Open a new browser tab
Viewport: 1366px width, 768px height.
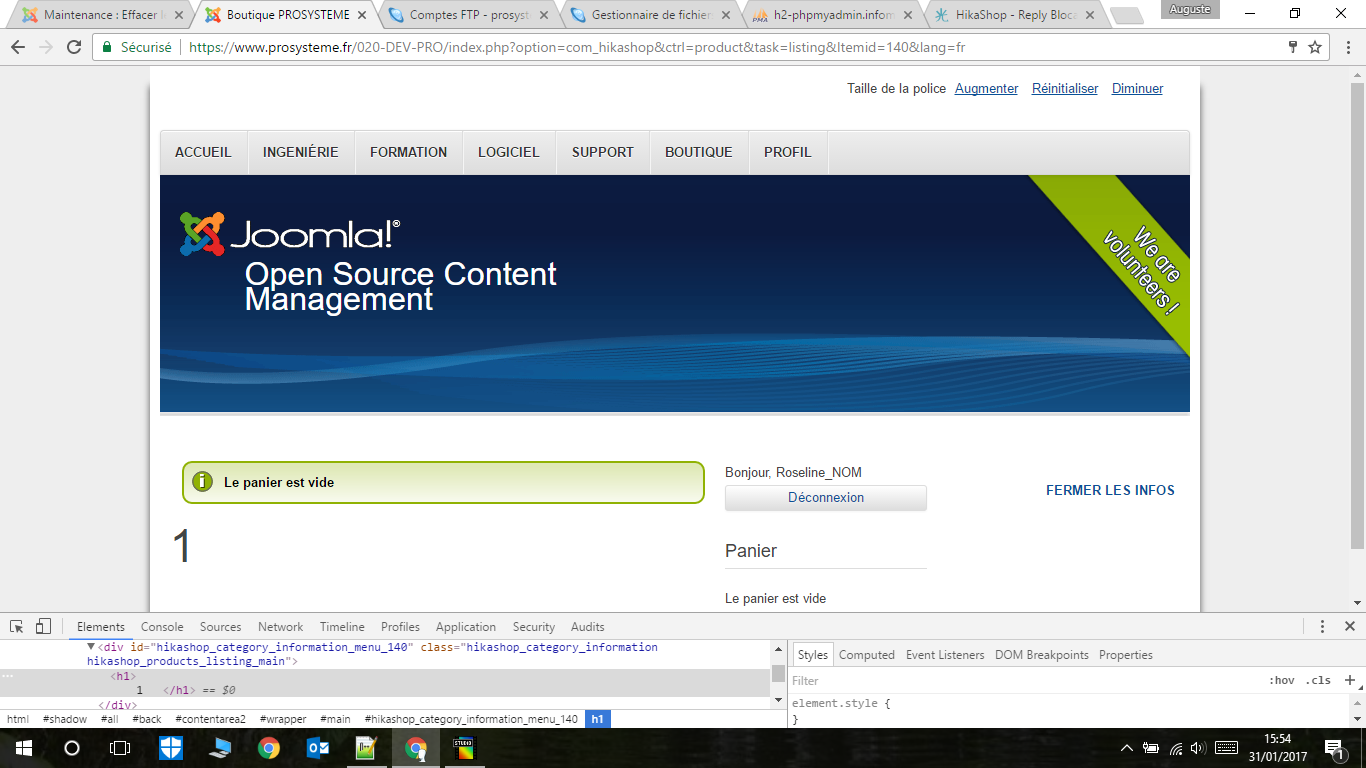coord(1126,16)
